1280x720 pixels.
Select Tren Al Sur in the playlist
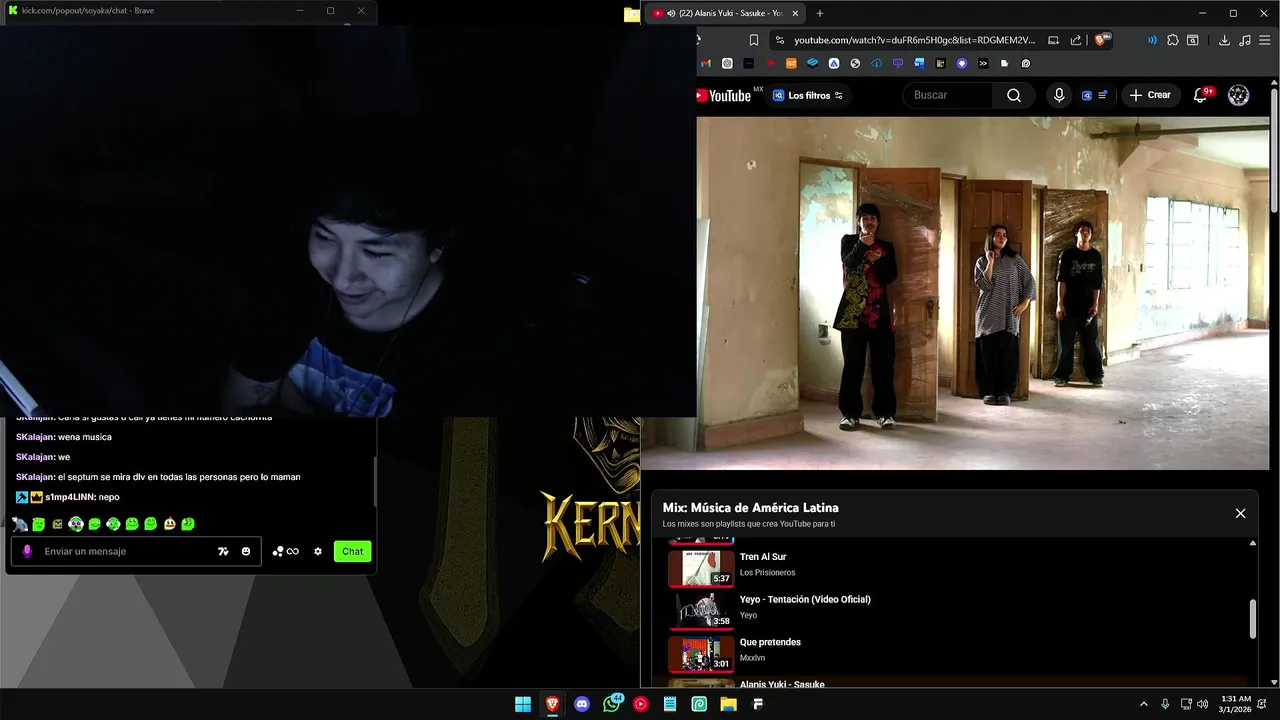pyautogui.click(x=763, y=556)
